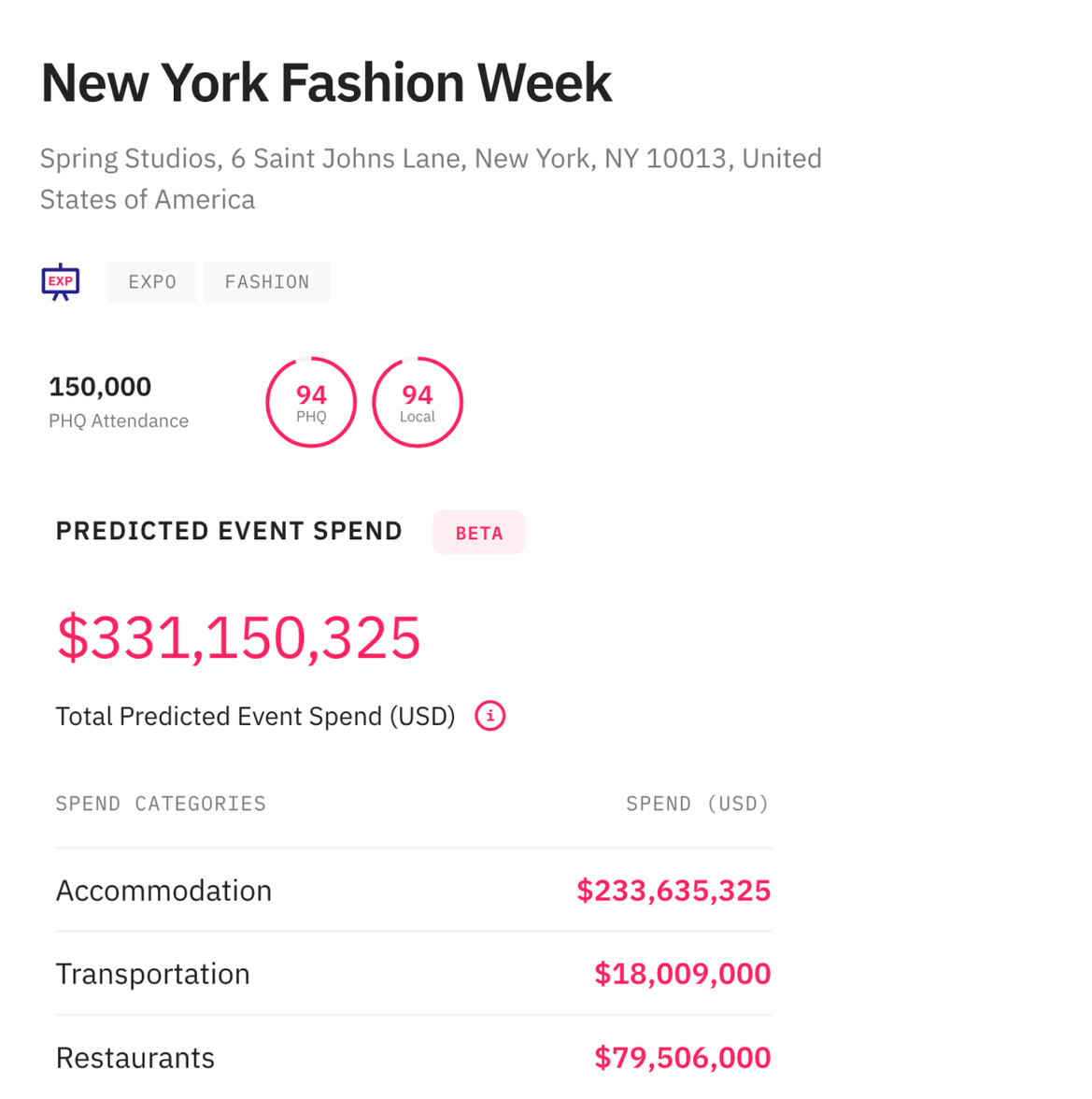Image resolution: width=1092 pixels, height=1099 pixels.
Task: Click the $233,635,325 Accommodation spend value
Action: (x=674, y=890)
